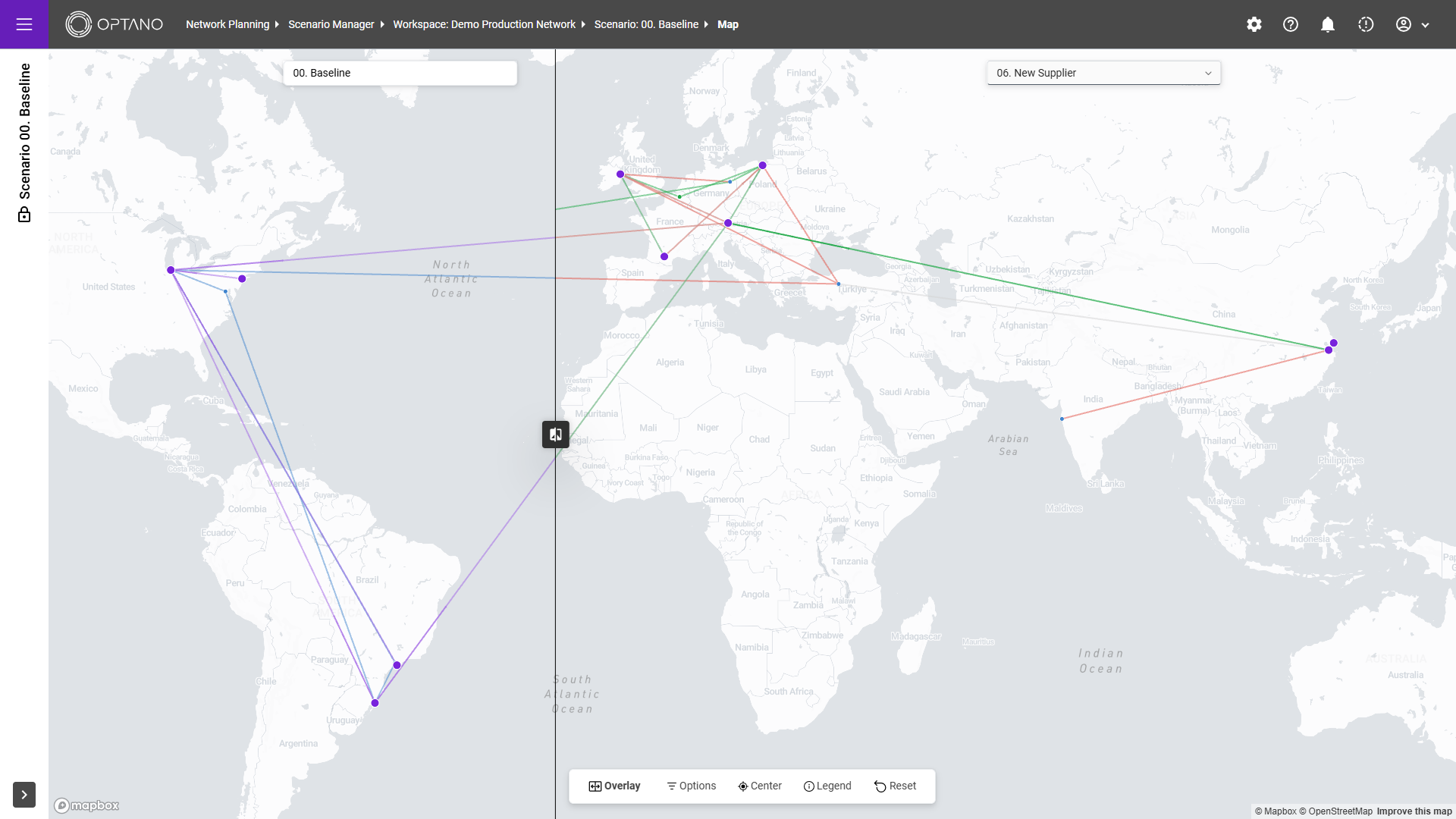Click the map compare split handle
Image resolution: width=1456 pixels, height=819 pixels.
(556, 435)
